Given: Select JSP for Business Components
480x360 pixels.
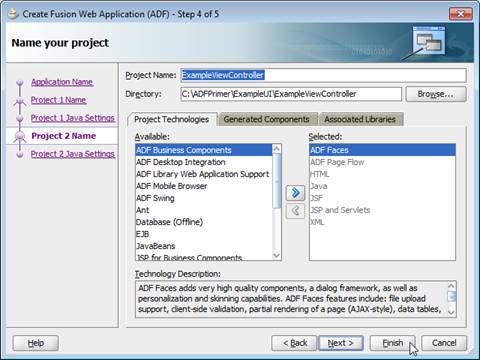Looking at the screenshot, I should tap(204, 257).
